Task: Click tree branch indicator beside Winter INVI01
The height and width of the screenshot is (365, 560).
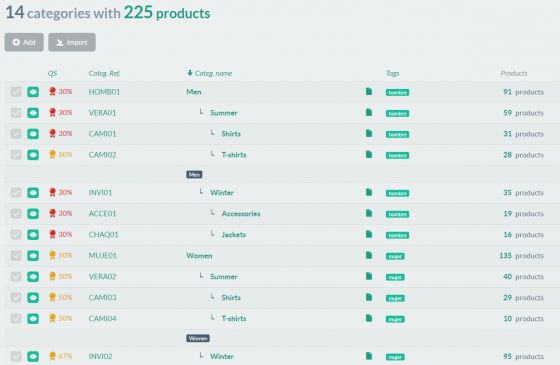Action: 201,192
